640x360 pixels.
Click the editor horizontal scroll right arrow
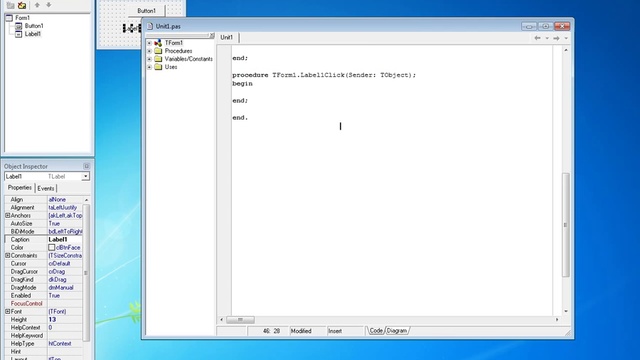(x=557, y=320)
